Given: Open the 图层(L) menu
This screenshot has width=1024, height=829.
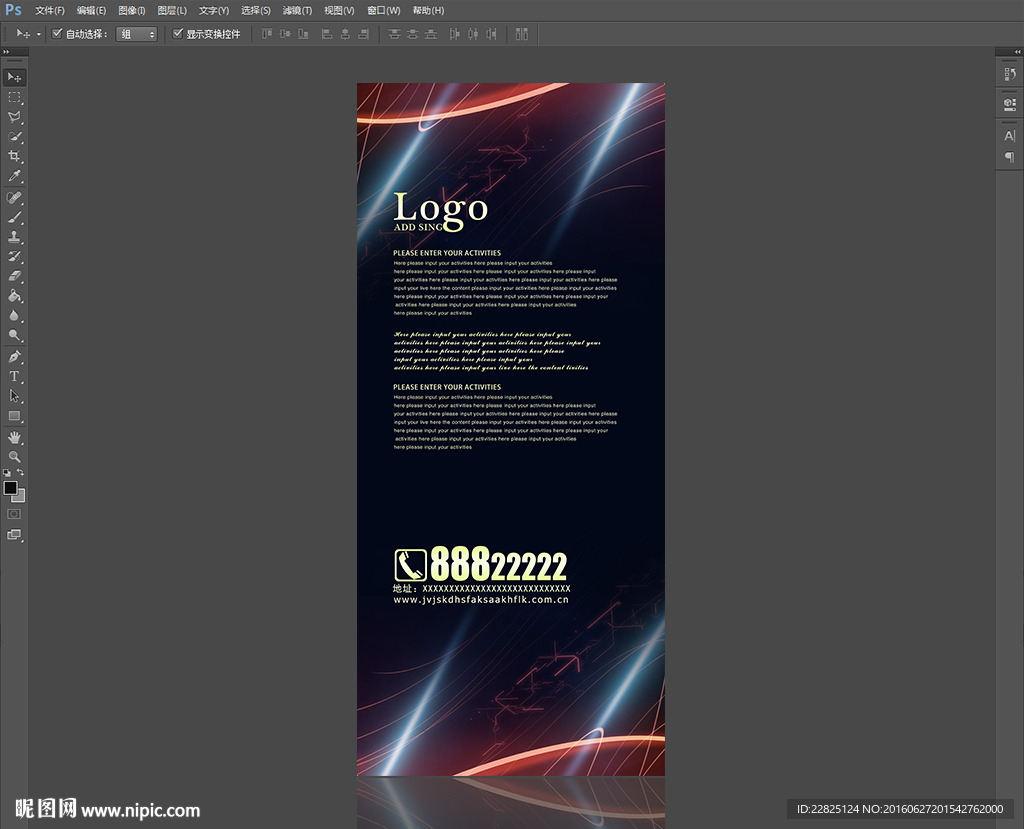Looking at the screenshot, I should (172, 10).
